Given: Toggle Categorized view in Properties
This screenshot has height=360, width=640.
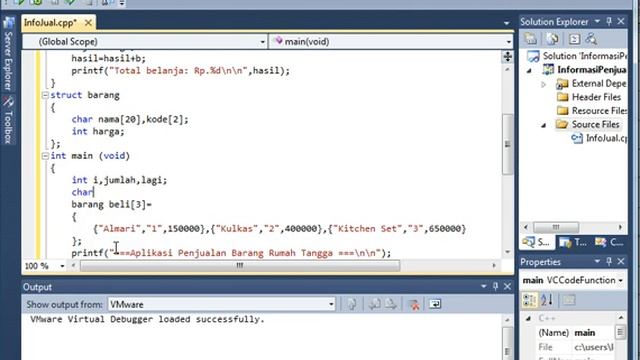Looking at the screenshot, I should (529, 300).
